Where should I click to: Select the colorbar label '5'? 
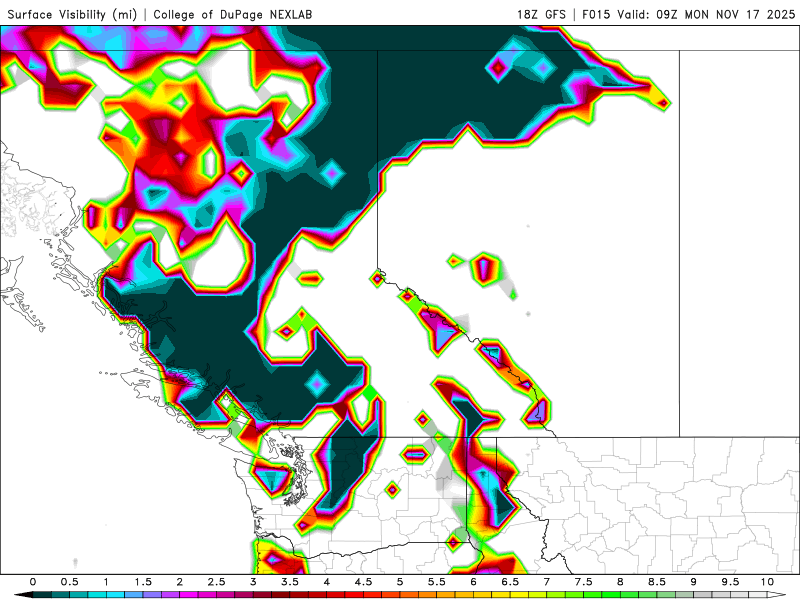click(400, 582)
